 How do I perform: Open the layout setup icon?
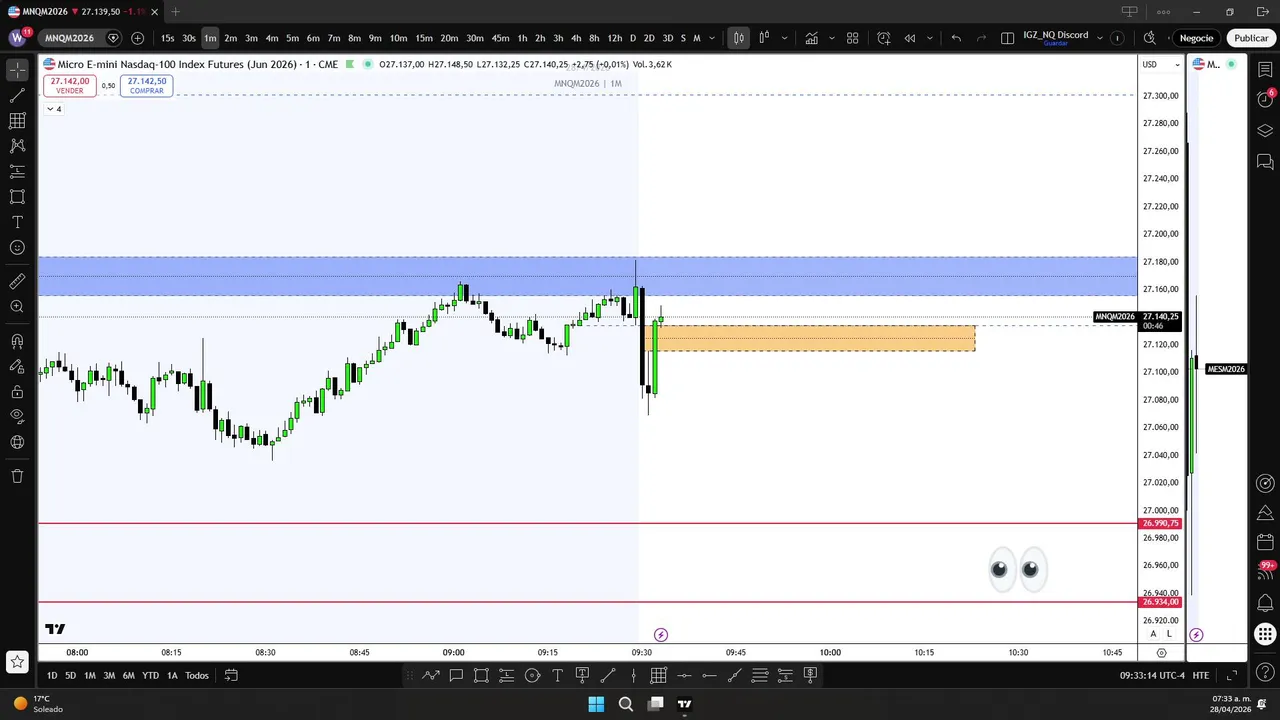pos(1007,38)
